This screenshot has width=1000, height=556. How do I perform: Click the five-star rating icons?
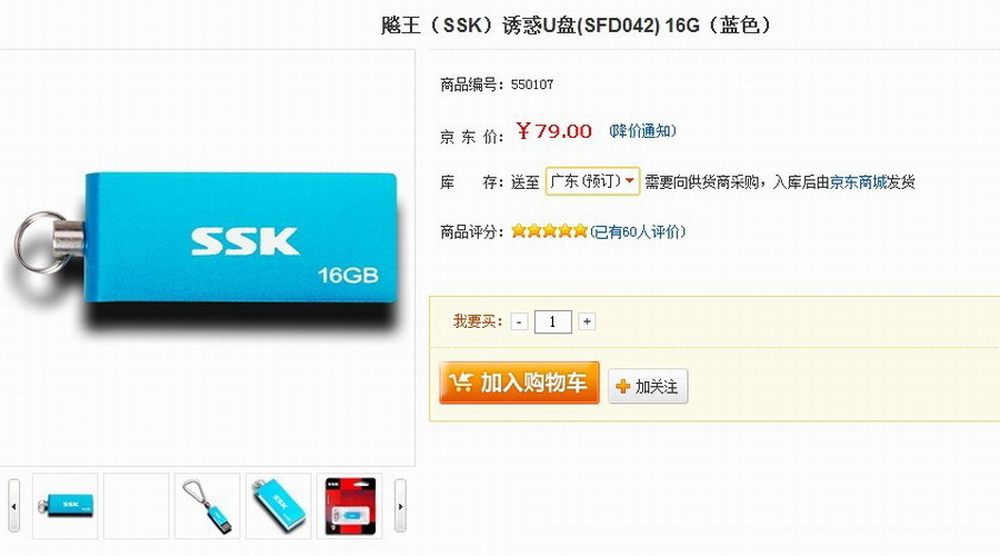pyautogui.click(x=549, y=231)
